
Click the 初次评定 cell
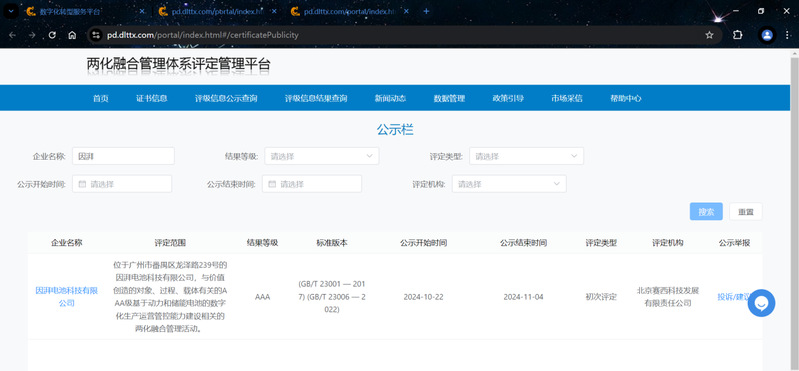tap(601, 297)
